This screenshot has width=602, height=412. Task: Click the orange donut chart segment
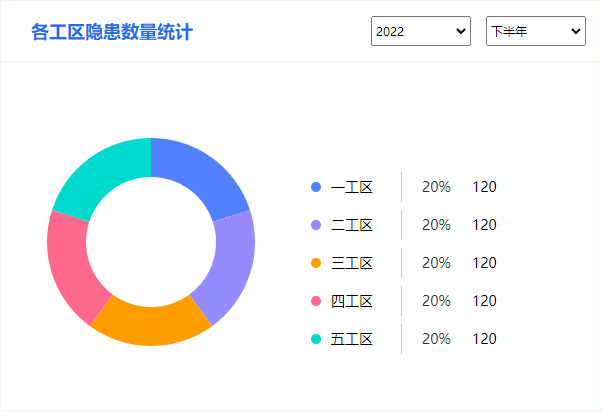click(151, 324)
